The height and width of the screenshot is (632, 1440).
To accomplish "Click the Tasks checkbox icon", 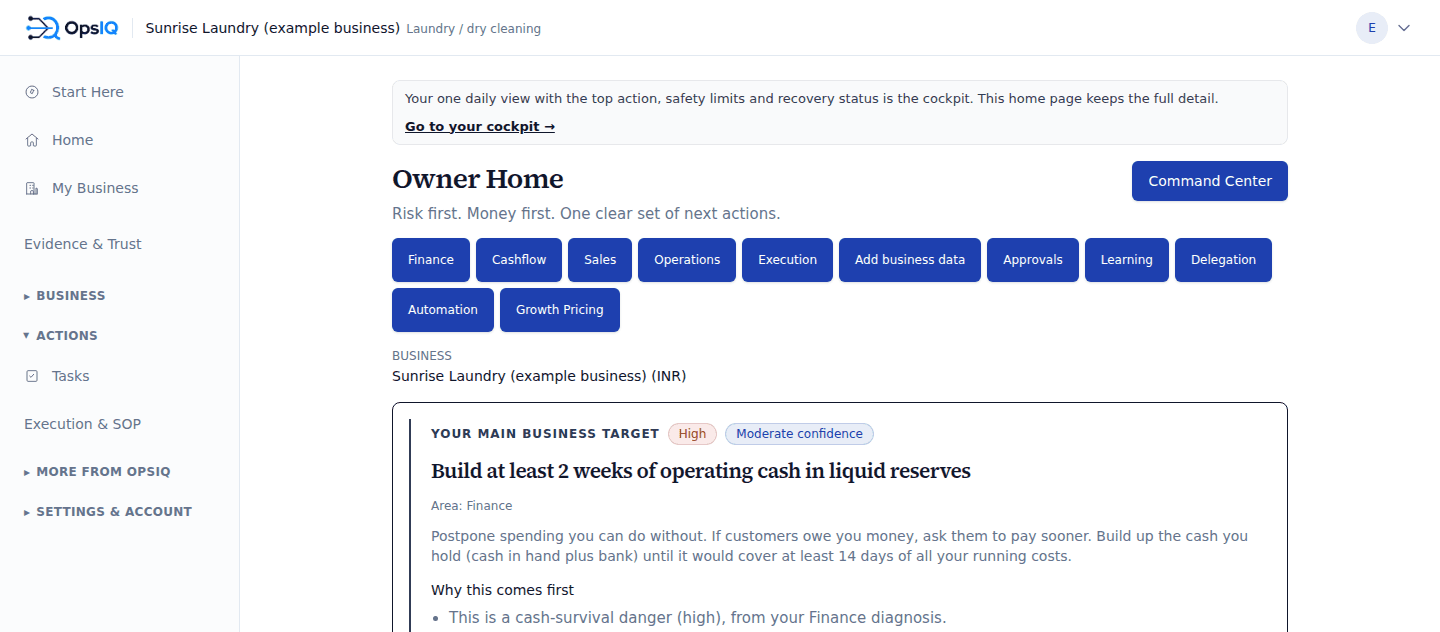I will (32, 376).
